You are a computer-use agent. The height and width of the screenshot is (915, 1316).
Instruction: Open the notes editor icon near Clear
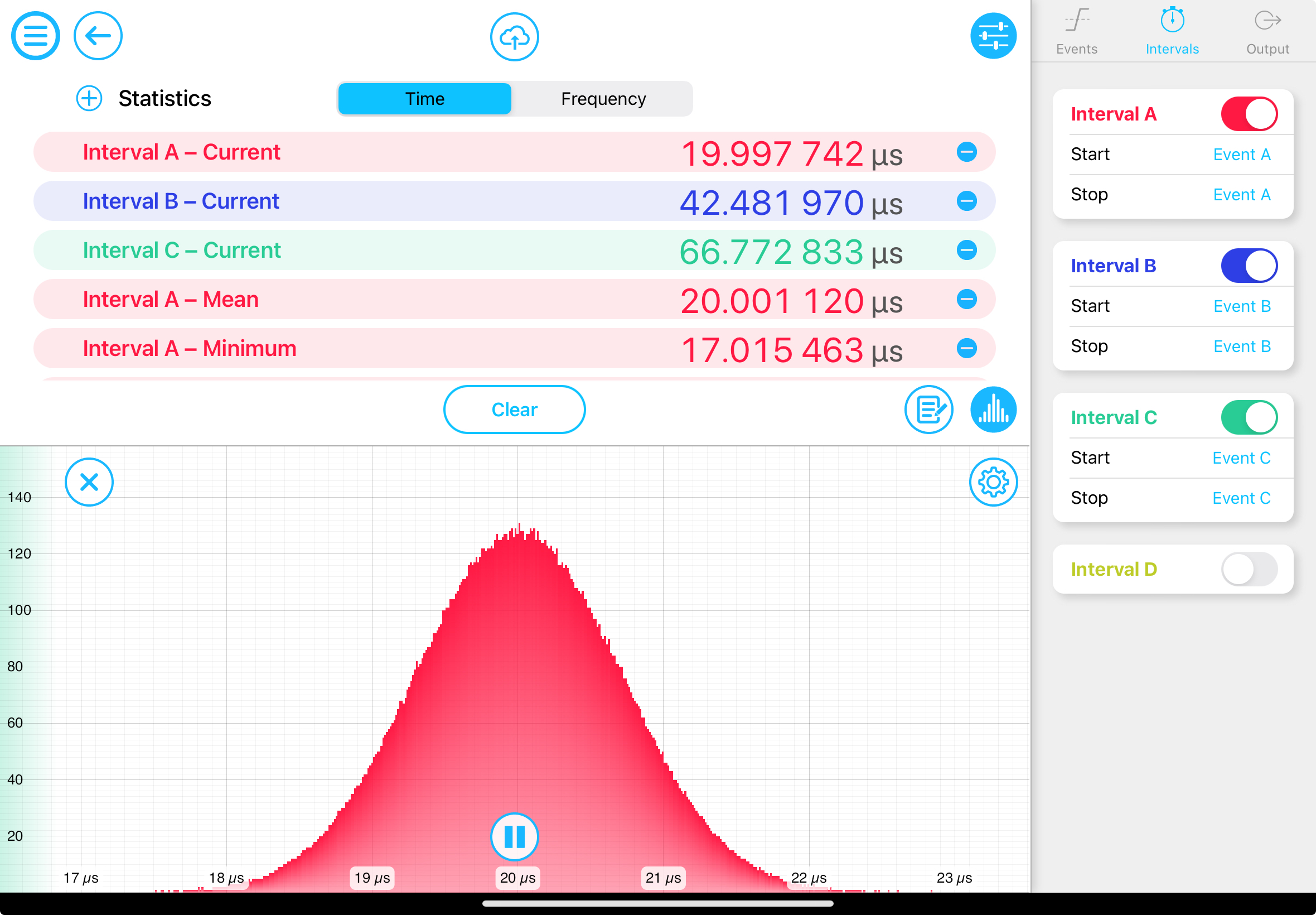click(x=928, y=410)
